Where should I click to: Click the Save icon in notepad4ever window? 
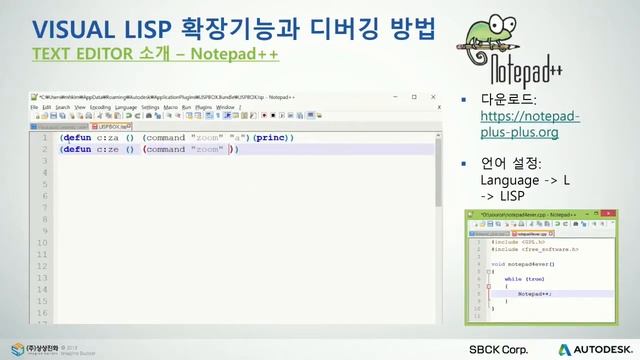[490, 224]
